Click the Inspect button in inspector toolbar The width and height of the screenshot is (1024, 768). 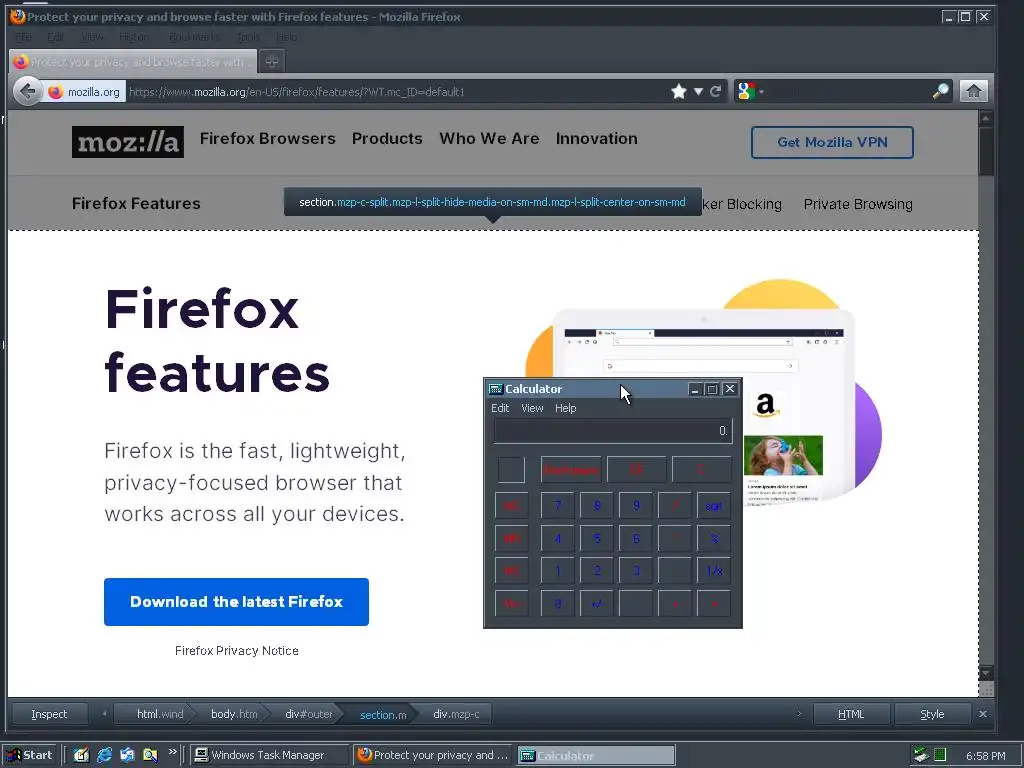pos(50,714)
